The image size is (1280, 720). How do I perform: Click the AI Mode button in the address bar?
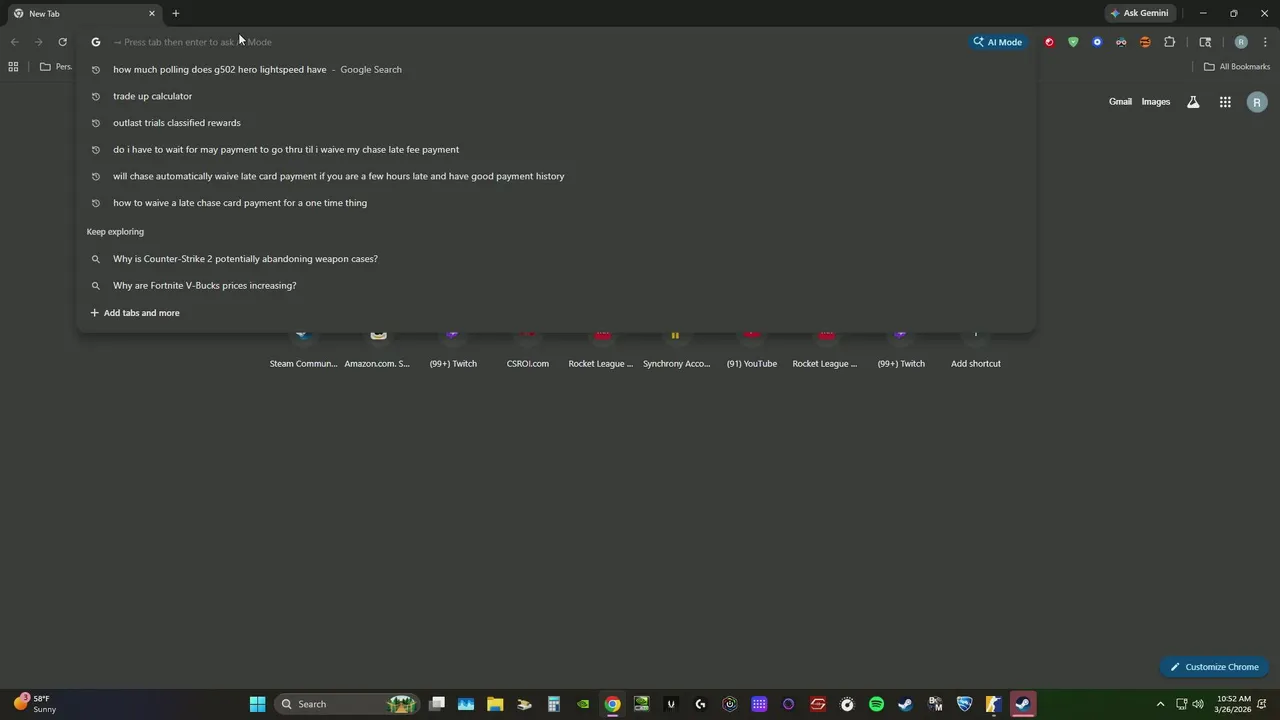click(x=998, y=42)
